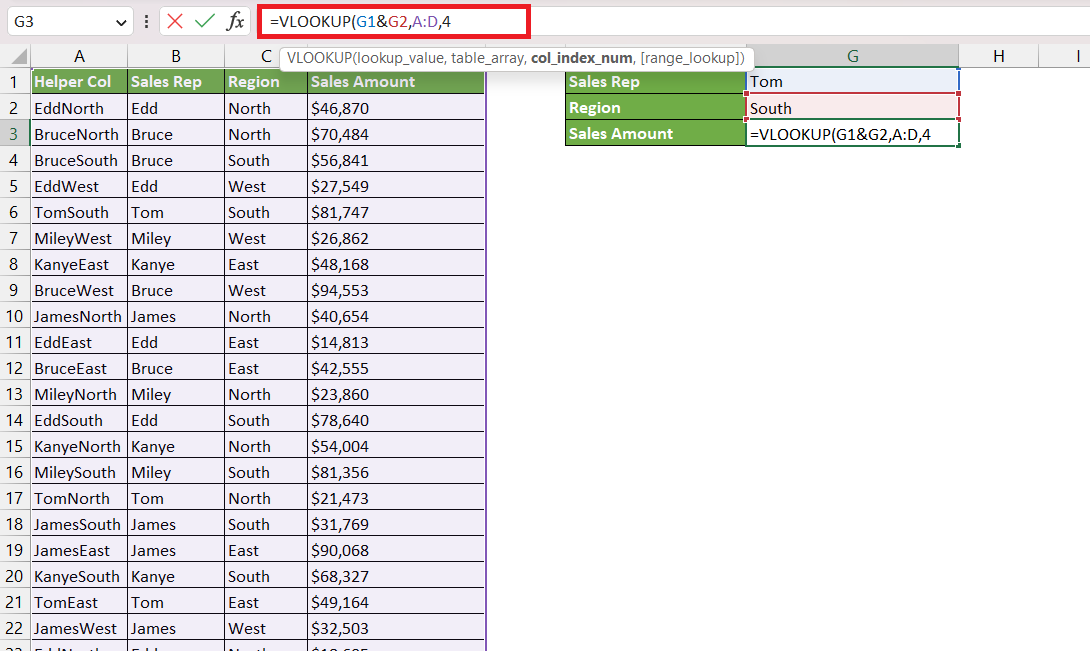
Task: Open Insert Function fx dialog
Action: [236, 22]
